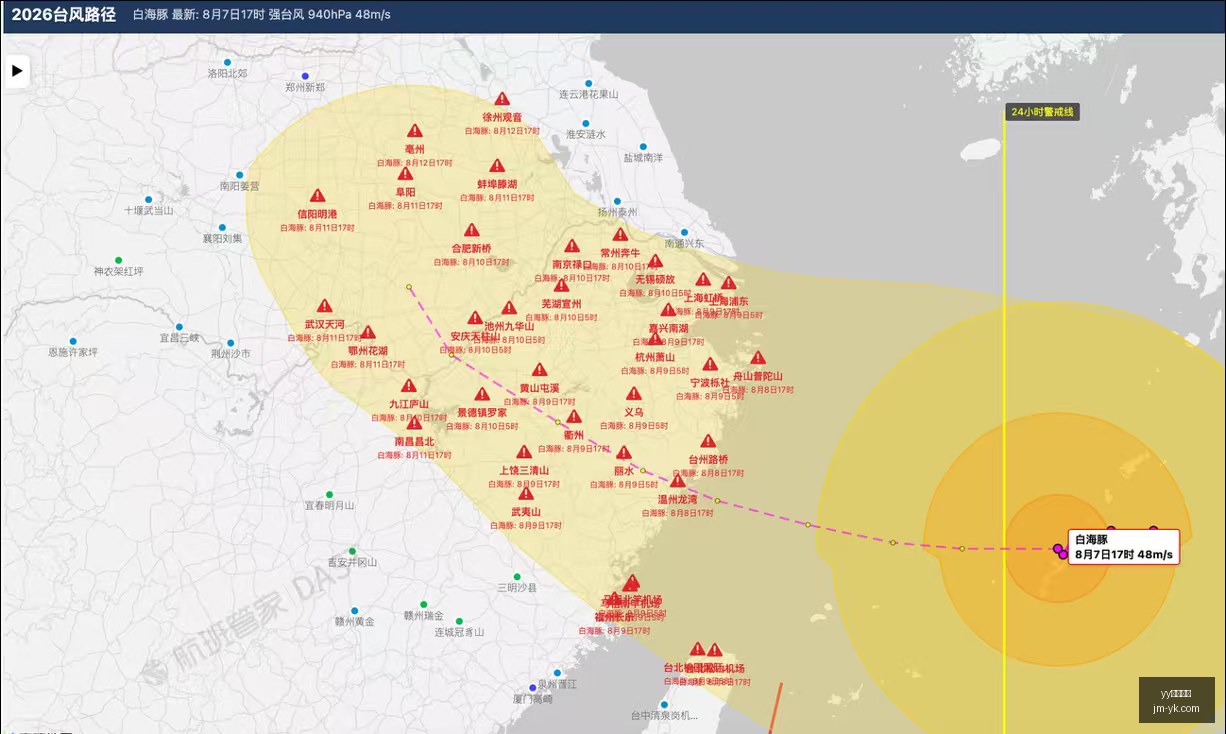Click the 荆州沙市 airport label

230,354
